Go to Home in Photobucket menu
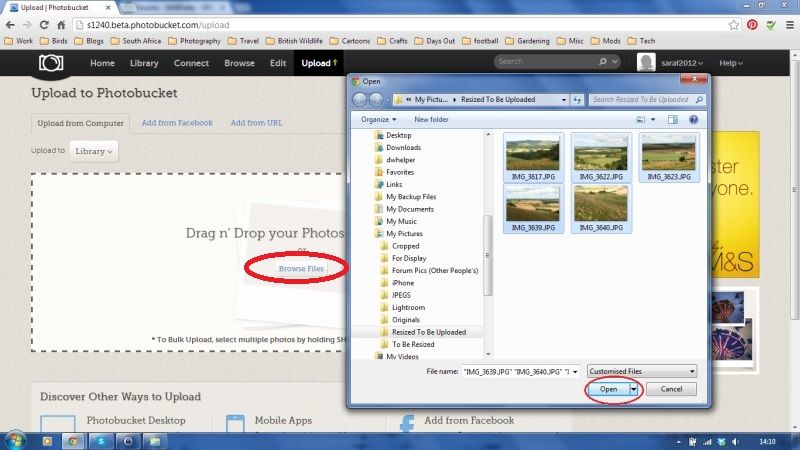Viewport: 800px width, 450px height. (102, 63)
